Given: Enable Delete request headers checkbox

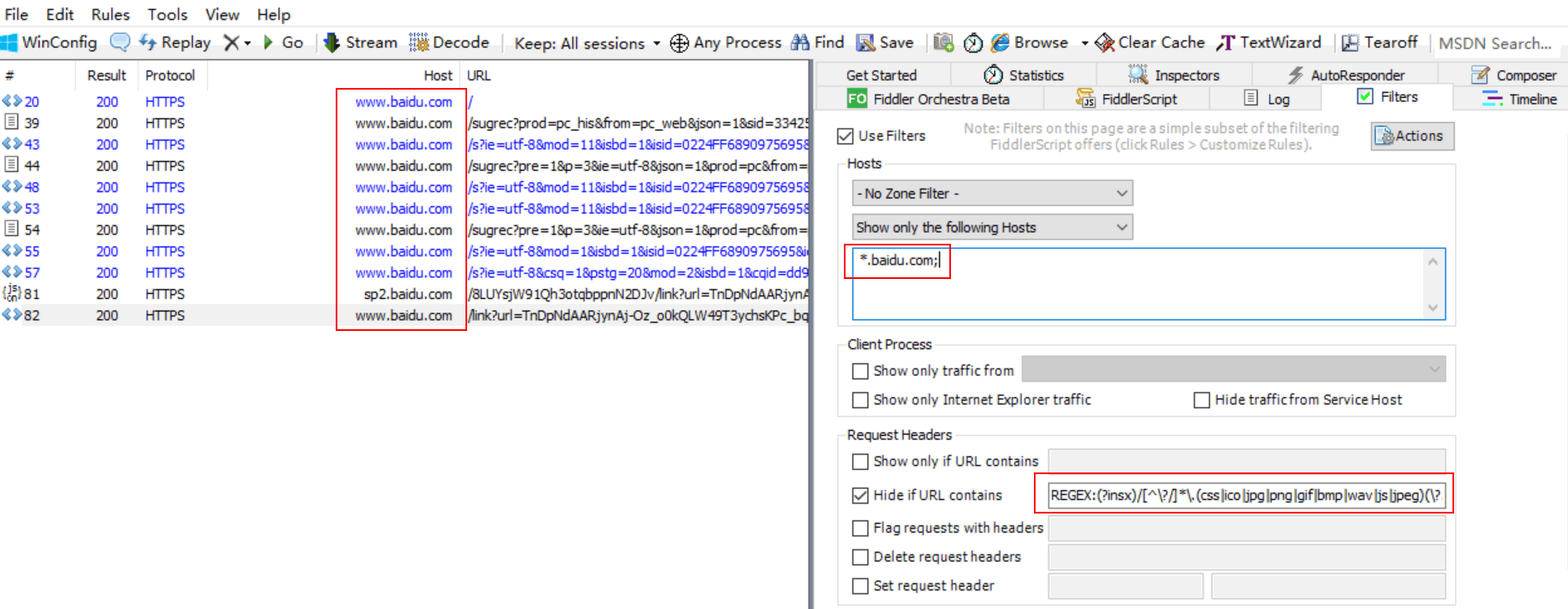Looking at the screenshot, I should (x=860, y=557).
